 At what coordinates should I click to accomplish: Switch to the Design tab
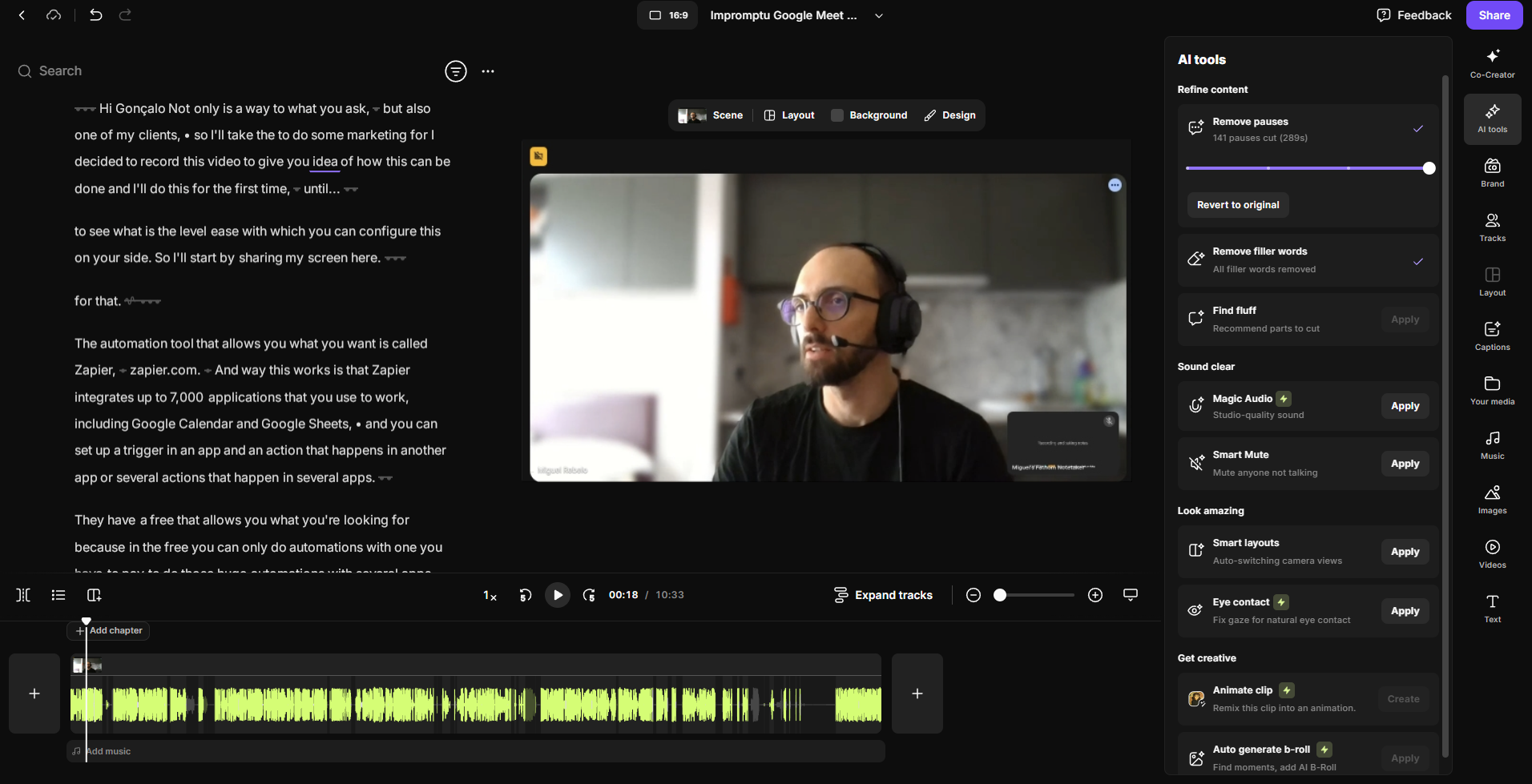[949, 115]
